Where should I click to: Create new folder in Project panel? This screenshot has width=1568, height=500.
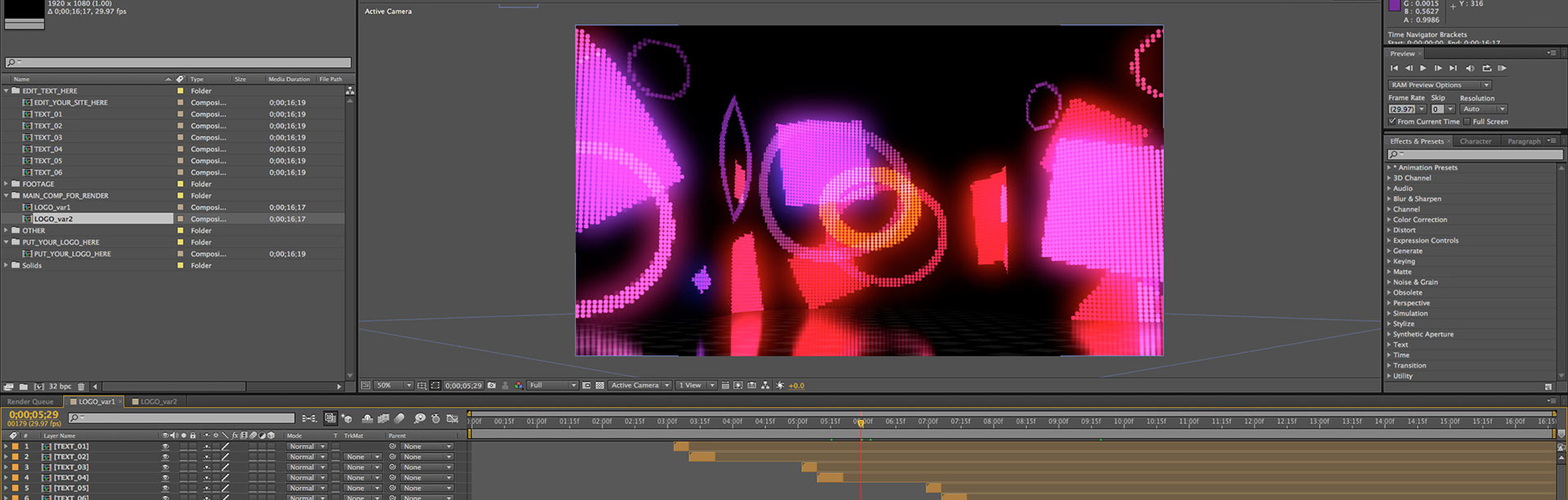(x=24, y=386)
